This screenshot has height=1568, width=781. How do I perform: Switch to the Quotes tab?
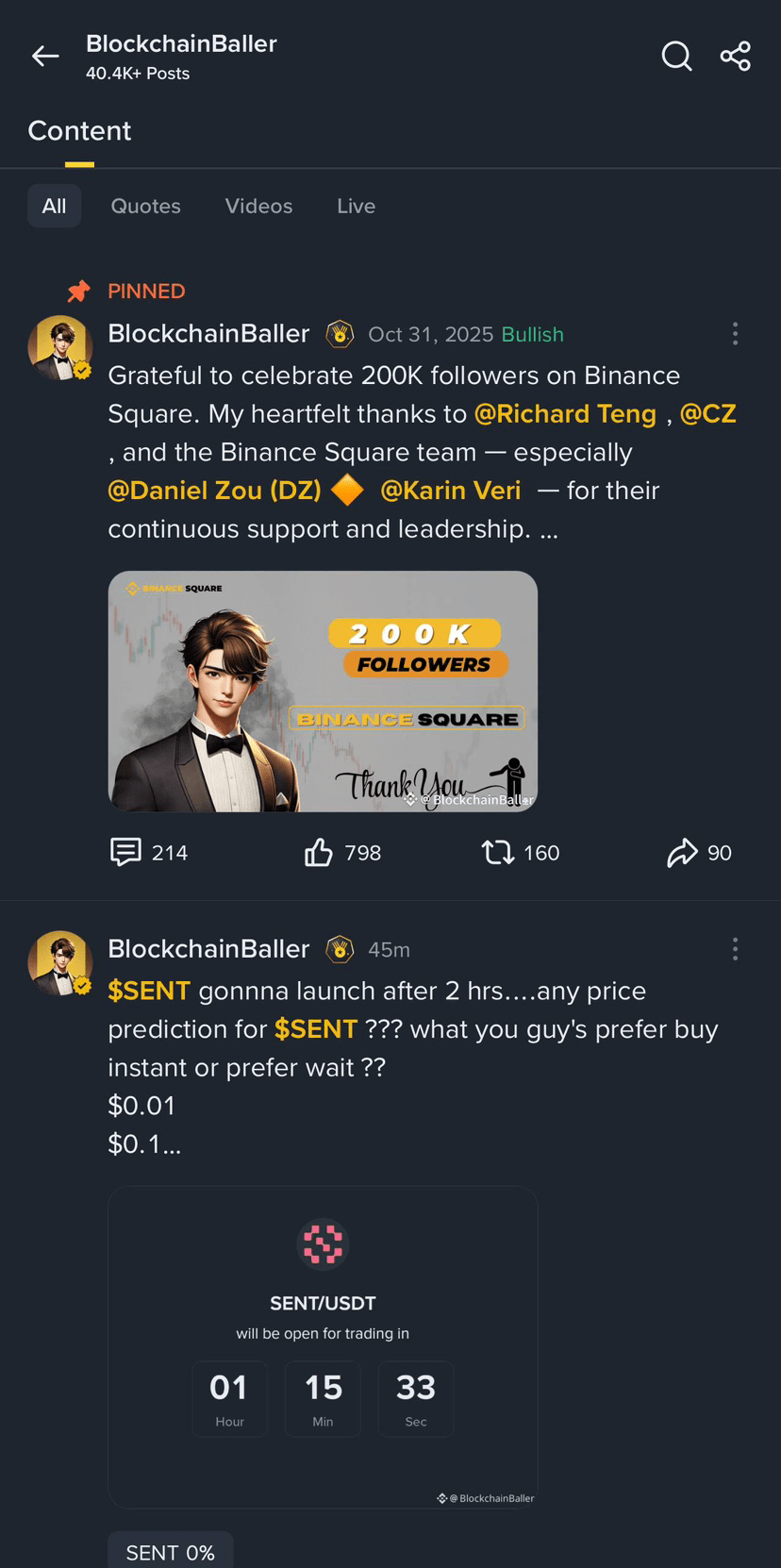pos(145,206)
